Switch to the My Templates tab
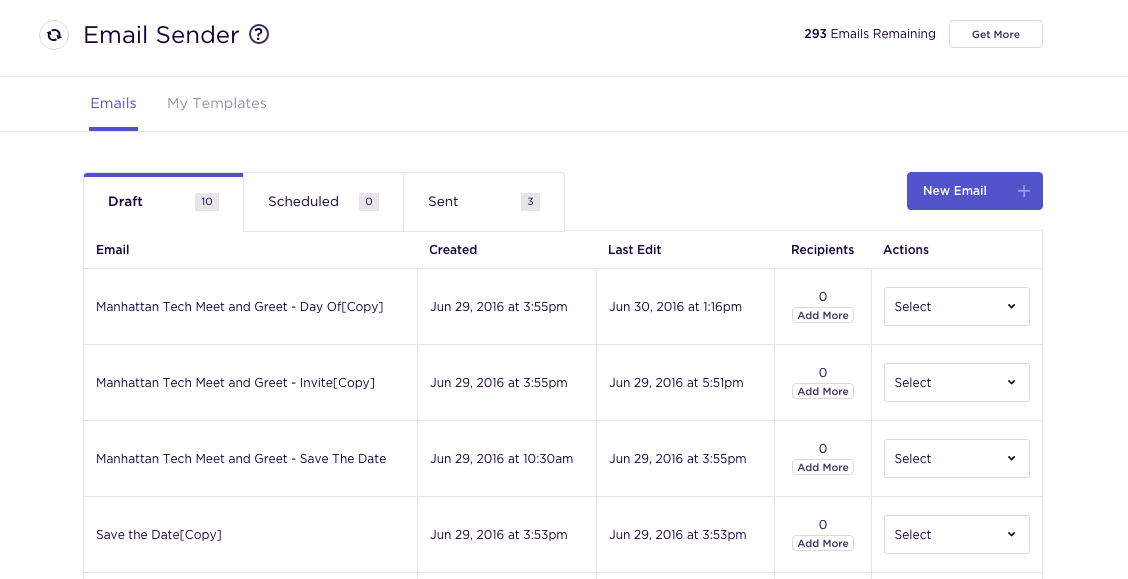Image resolution: width=1128 pixels, height=579 pixels. 217,104
